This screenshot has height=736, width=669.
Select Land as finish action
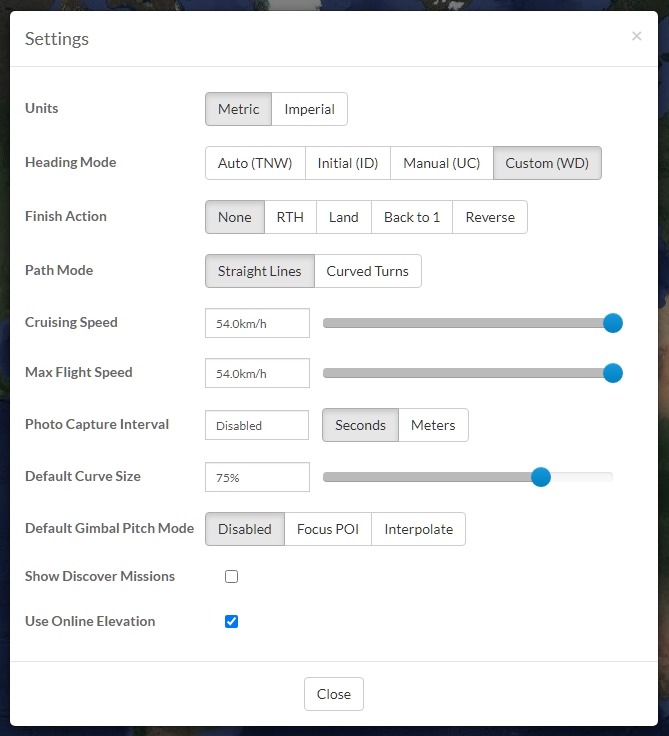pyautogui.click(x=344, y=217)
